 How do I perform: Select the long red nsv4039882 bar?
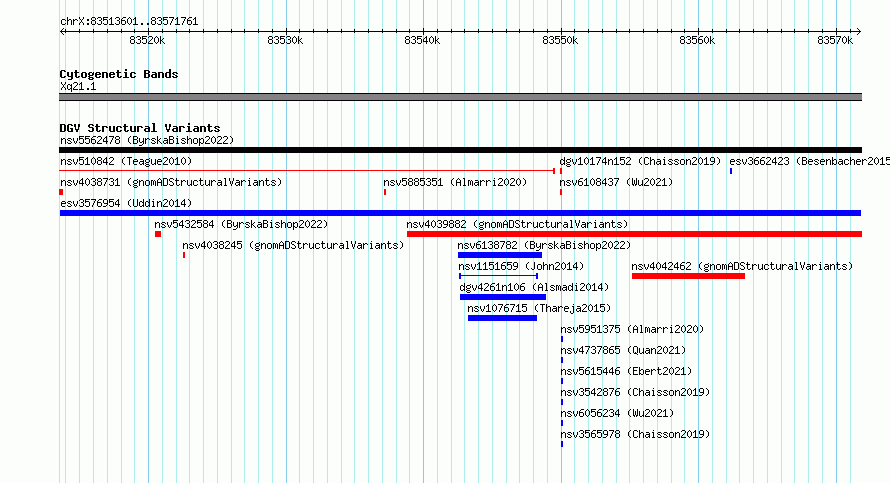pyautogui.click(x=634, y=234)
